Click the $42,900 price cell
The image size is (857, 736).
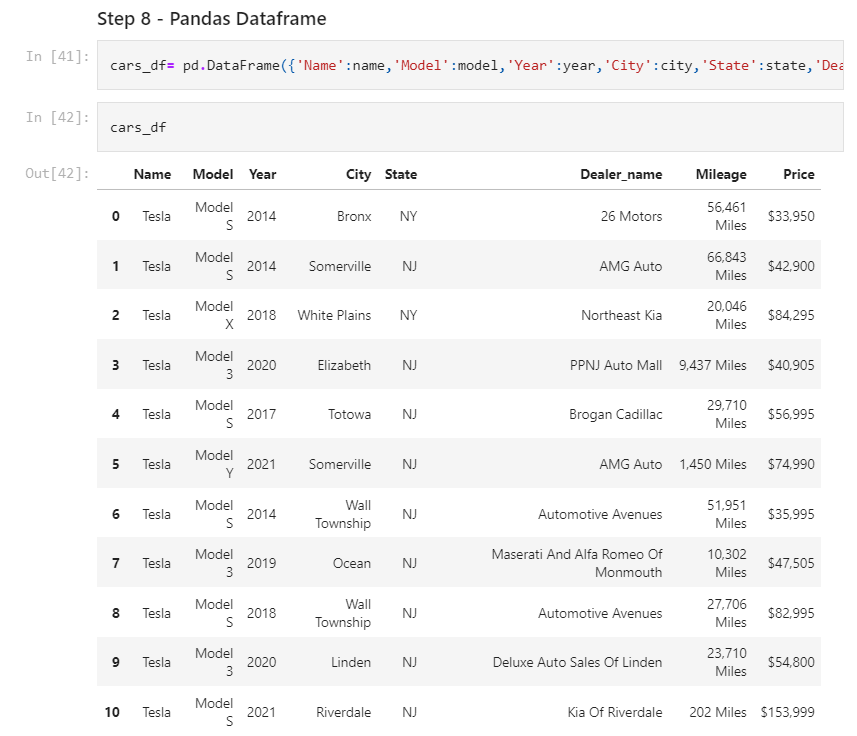point(791,266)
